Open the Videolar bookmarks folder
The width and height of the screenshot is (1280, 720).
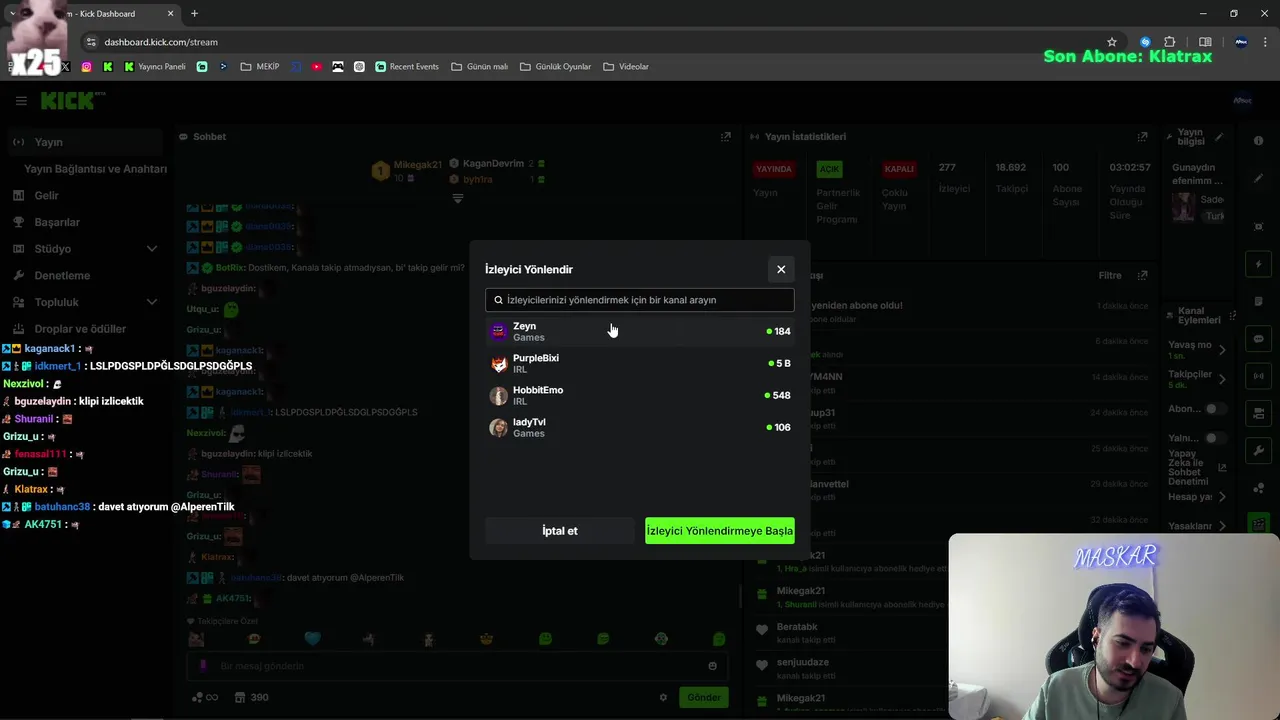coord(626,67)
